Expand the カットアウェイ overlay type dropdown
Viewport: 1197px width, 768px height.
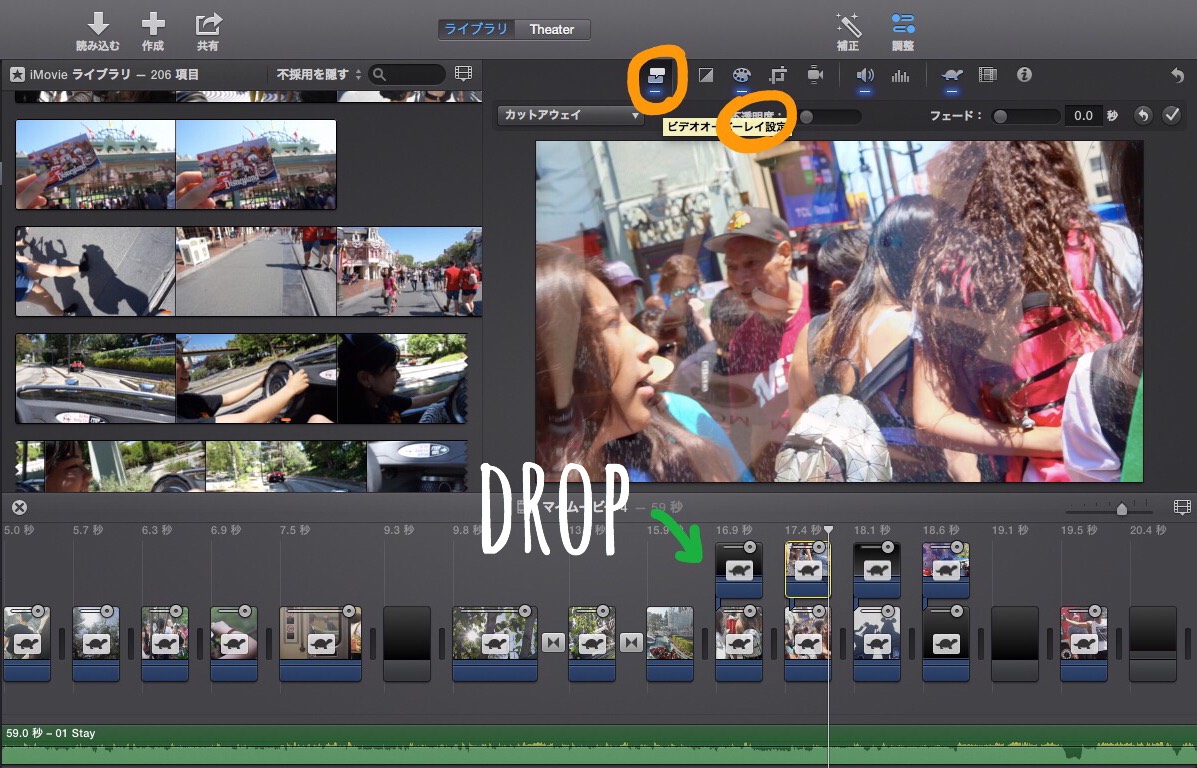tap(572, 116)
